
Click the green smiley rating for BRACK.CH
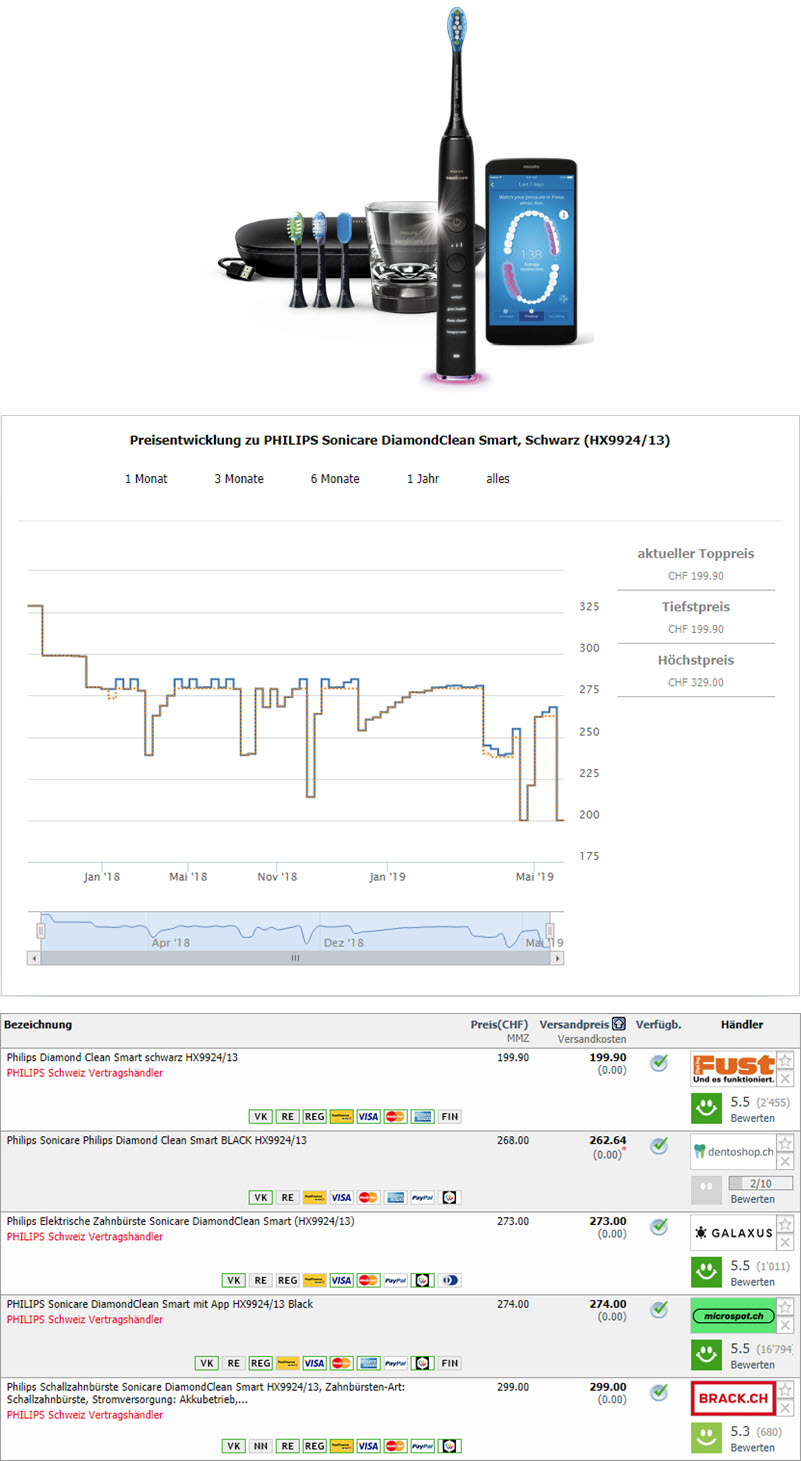point(706,1437)
